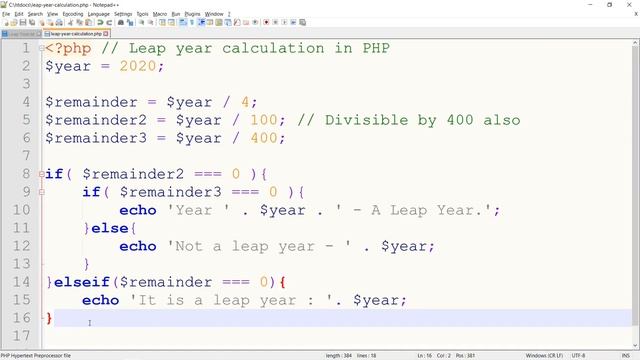Screen dimensions: 640x360
Task: Collapse the if block fold at line 8
Action: 42,174
